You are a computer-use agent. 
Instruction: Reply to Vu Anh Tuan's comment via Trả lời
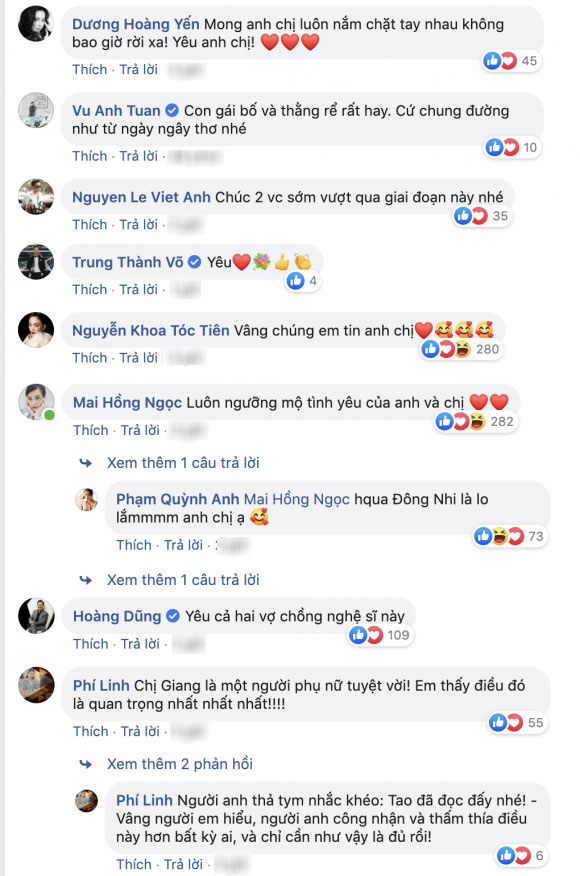tap(139, 156)
